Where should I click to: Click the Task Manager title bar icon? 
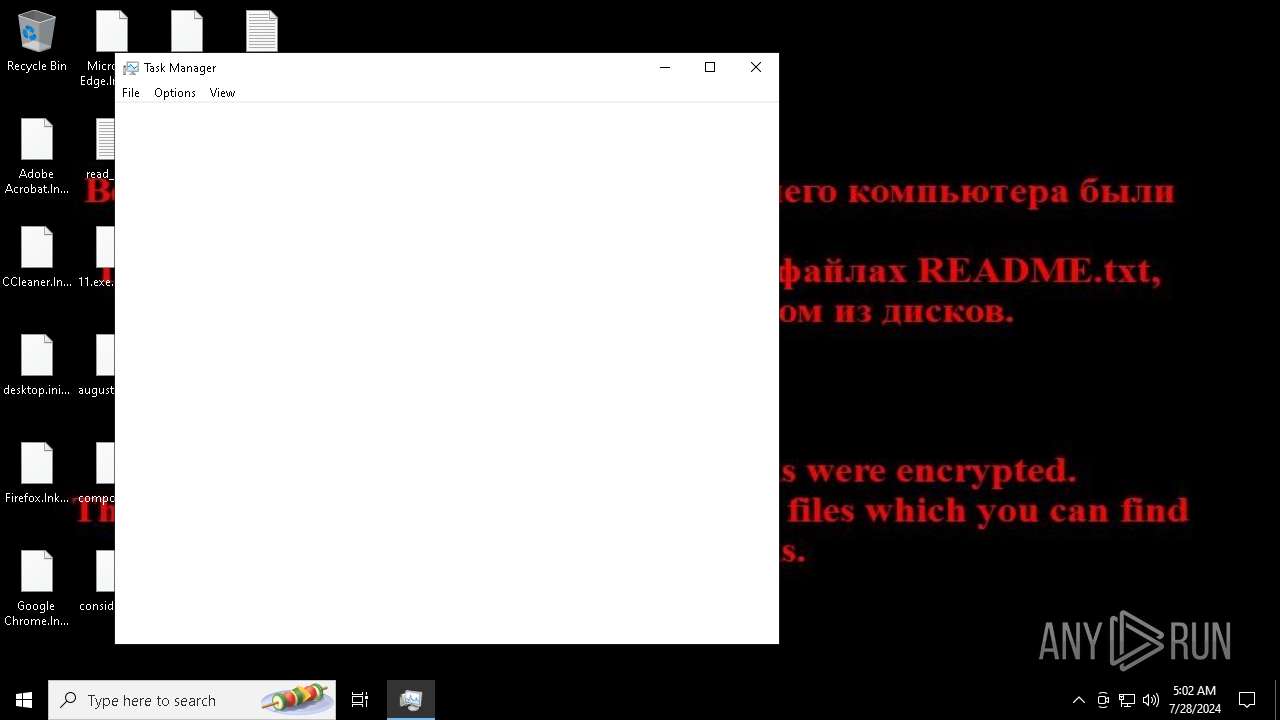(x=131, y=68)
